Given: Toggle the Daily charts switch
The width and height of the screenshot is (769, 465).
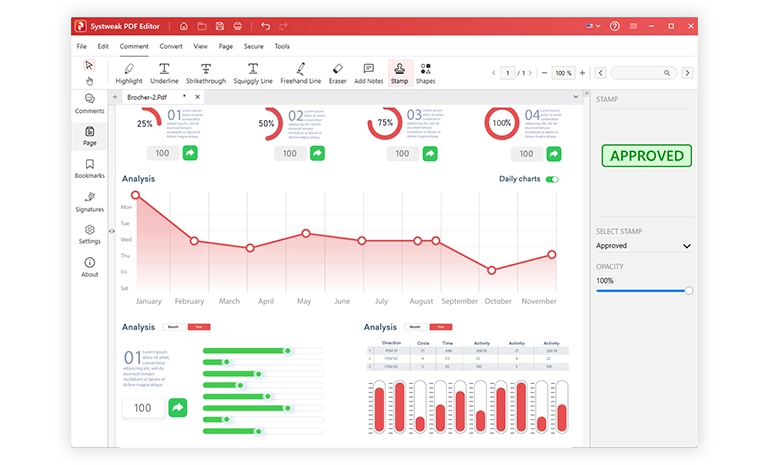Looking at the screenshot, I should tap(551, 179).
